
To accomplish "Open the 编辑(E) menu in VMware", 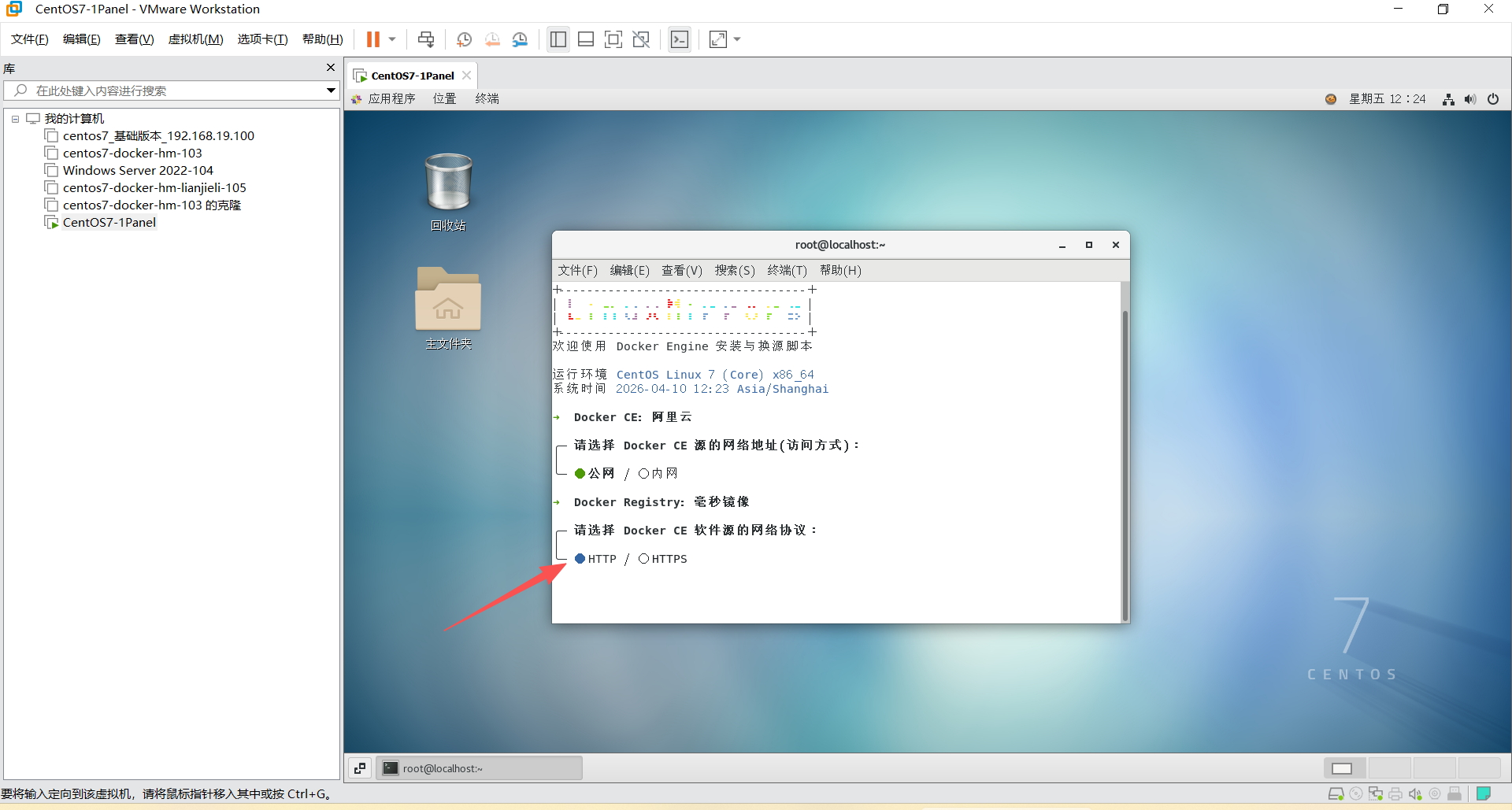I will coord(82,39).
